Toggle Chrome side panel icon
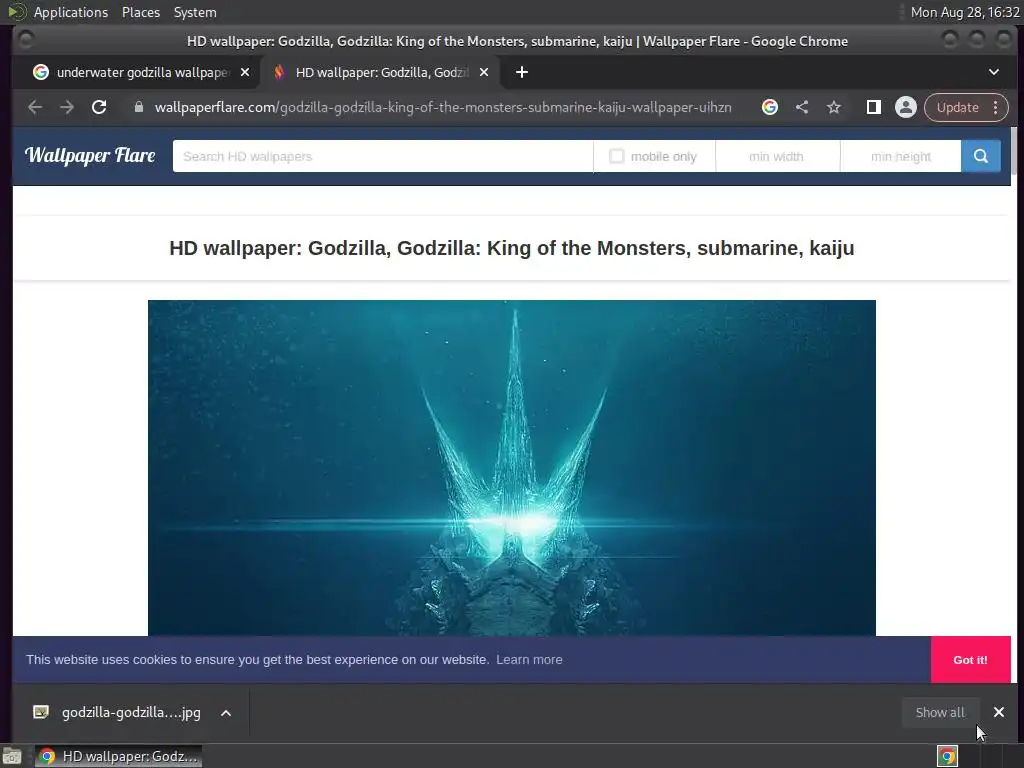Screen dimensions: 1024x768 click(x=874, y=107)
